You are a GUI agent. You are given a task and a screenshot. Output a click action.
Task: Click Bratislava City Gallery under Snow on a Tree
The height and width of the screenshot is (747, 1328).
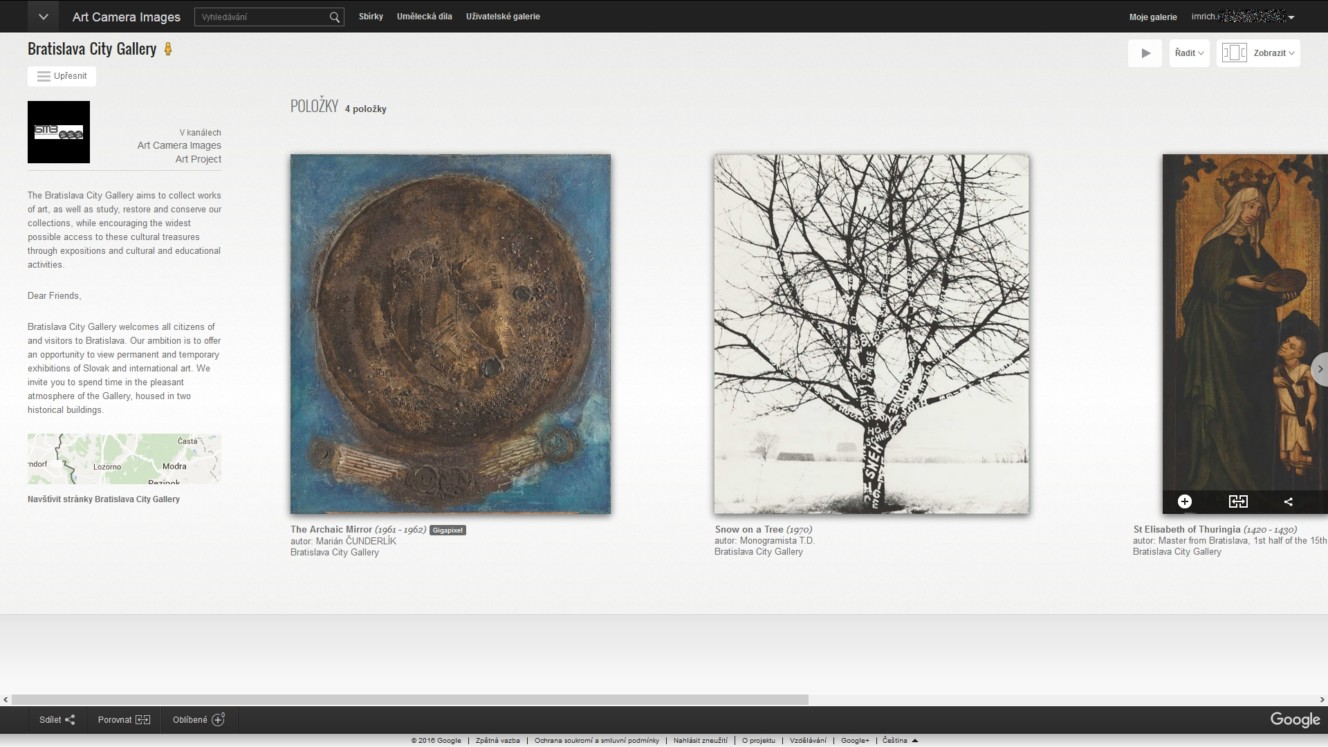coord(758,552)
